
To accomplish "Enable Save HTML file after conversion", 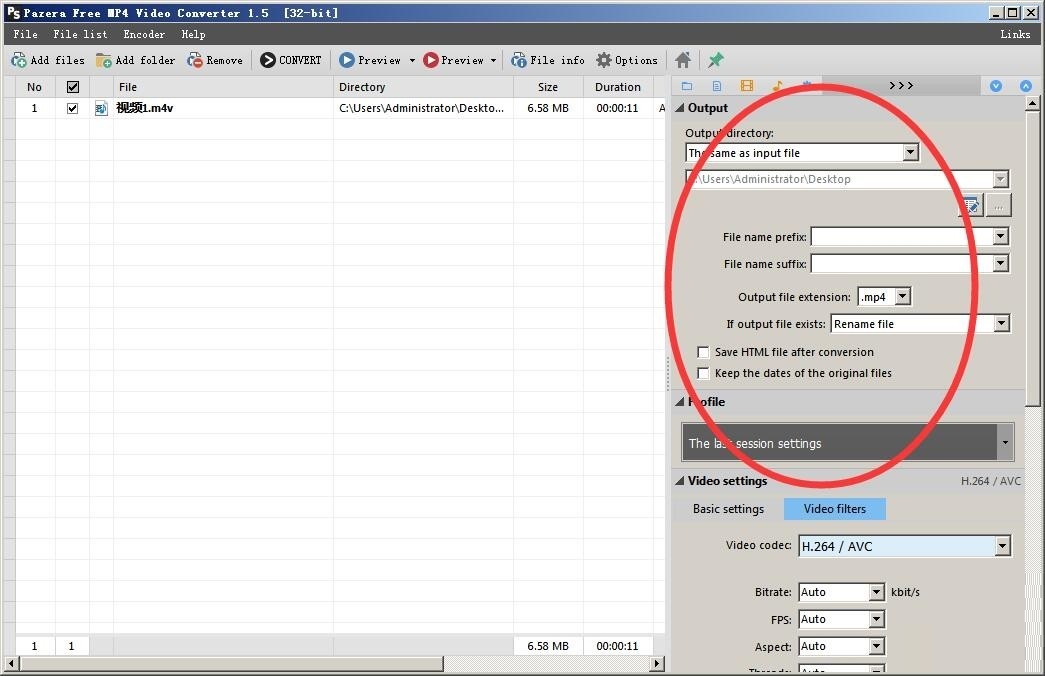I will coord(703,352).
